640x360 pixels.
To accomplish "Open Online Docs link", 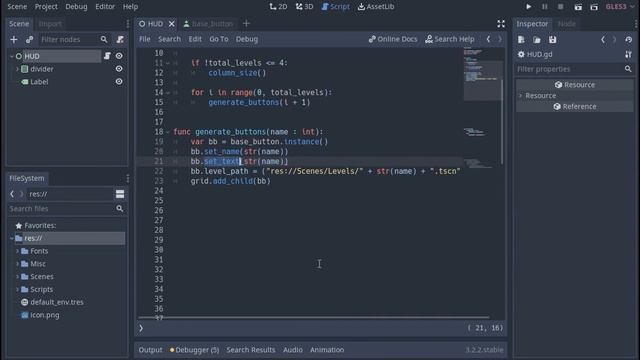I will pos(393,39).
